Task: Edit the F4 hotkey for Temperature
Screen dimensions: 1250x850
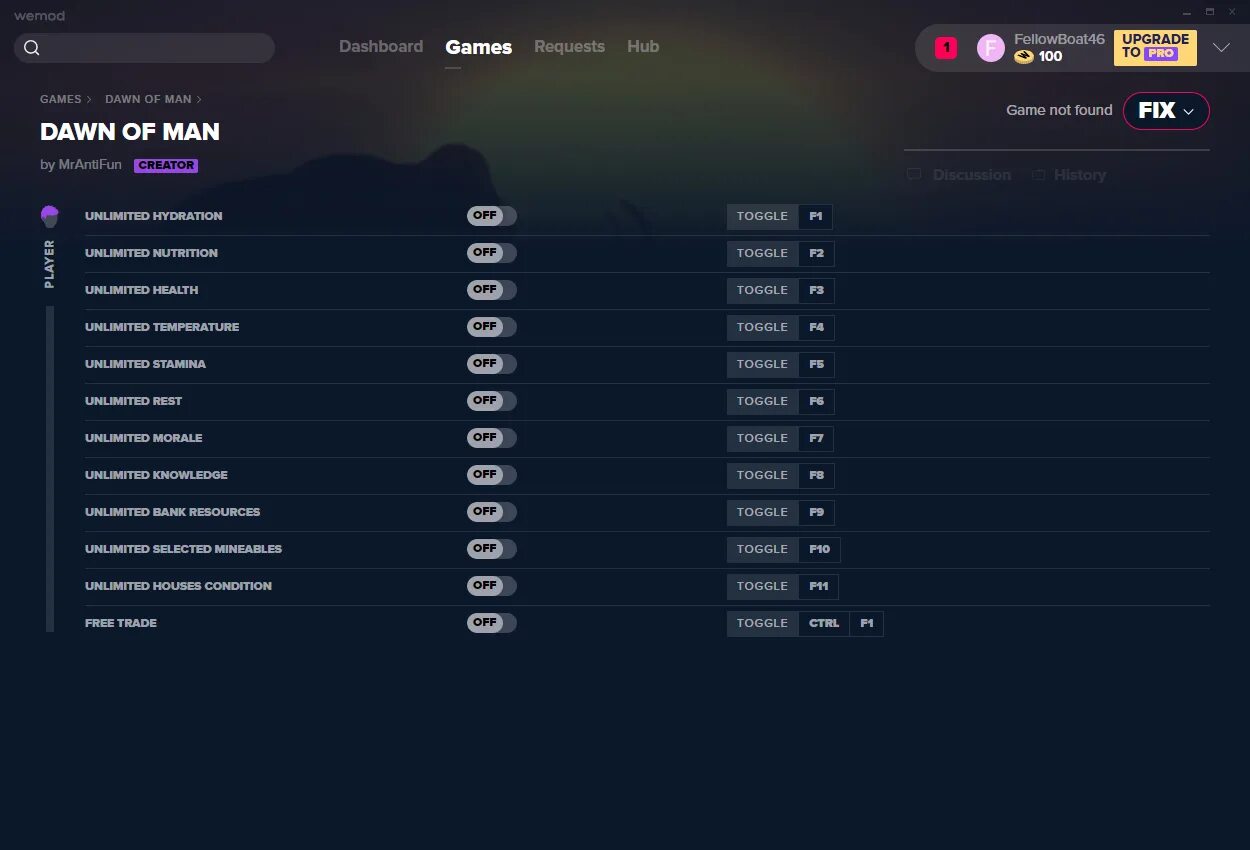Action: pyautogui.click(x=816, y=327)
